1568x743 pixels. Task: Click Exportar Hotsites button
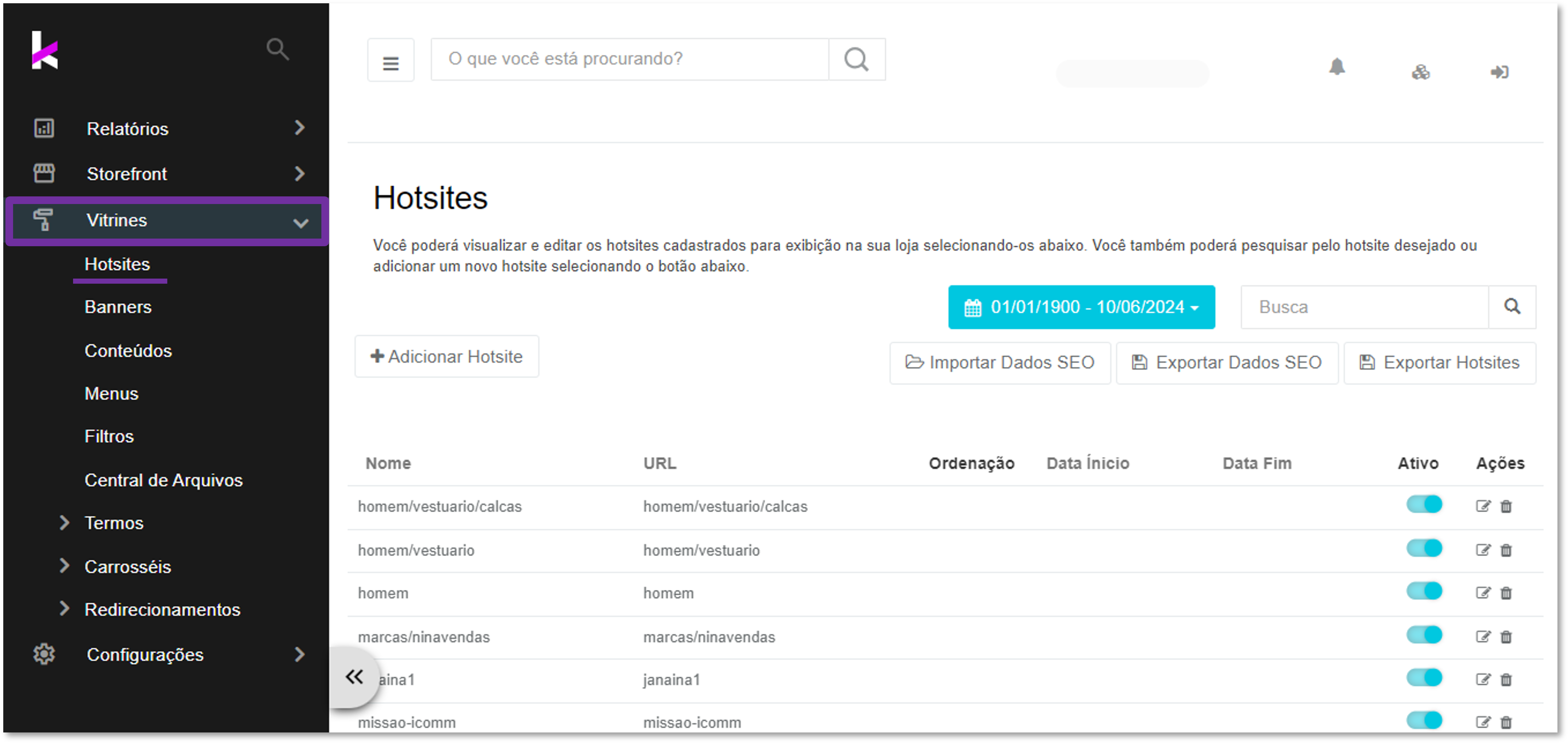1440,363
